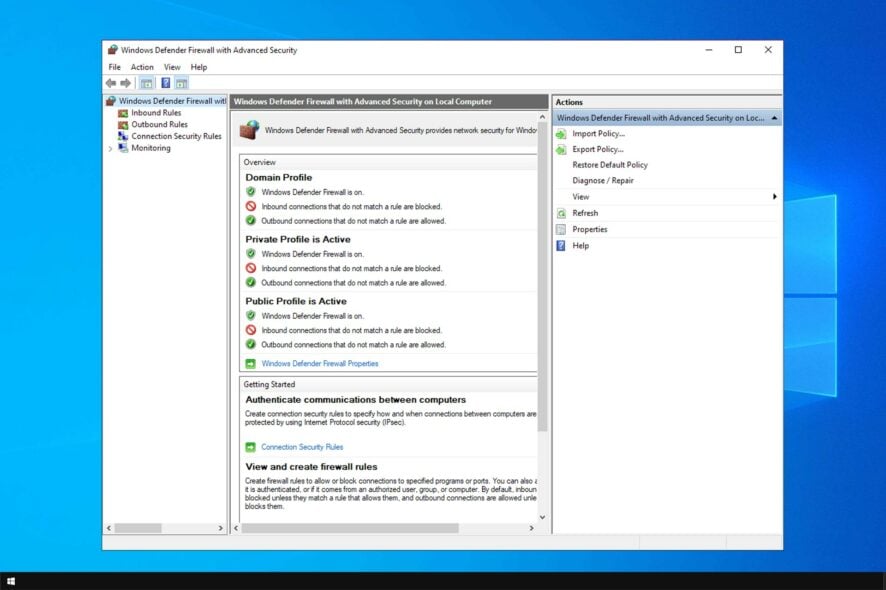Expand the Monitoring tree node
The image size is (886, 590).
click(110, 149)
